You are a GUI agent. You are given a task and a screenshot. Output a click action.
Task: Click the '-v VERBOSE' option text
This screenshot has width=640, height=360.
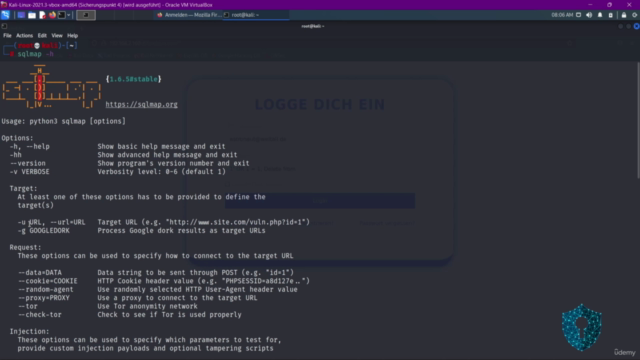click(x=29, y=172)
